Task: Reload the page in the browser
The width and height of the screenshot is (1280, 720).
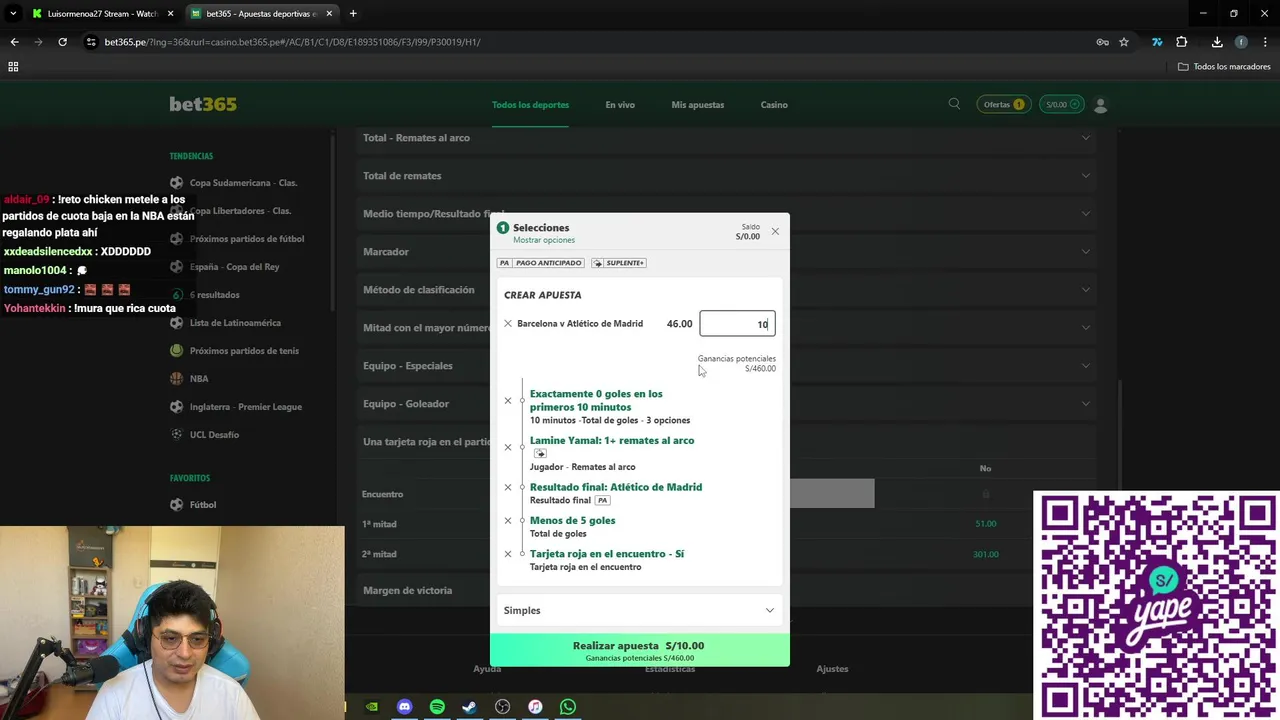Action: 62,42
